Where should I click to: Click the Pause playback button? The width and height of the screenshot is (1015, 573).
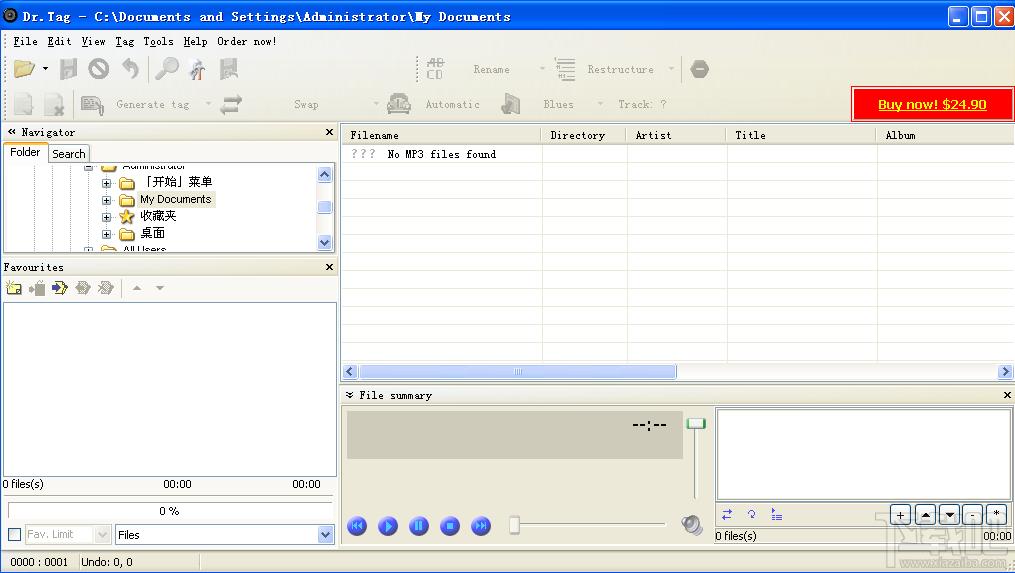coord(419,526)
